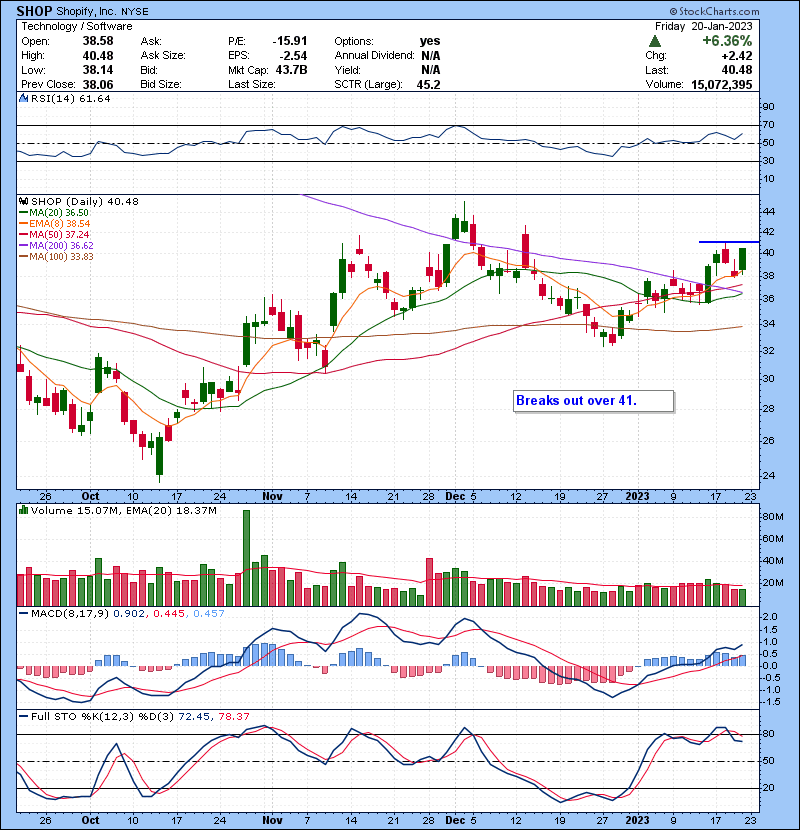Screen dimensions: 800x830
Task: Click the Volume value 15,072,395
Action: click(x=722, y=84)
